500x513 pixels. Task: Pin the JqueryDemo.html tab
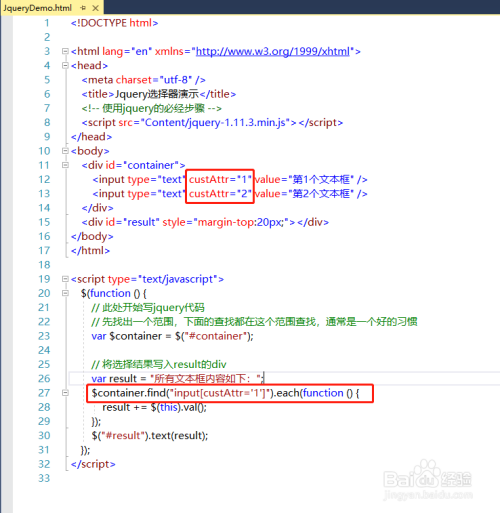[83, 8]
